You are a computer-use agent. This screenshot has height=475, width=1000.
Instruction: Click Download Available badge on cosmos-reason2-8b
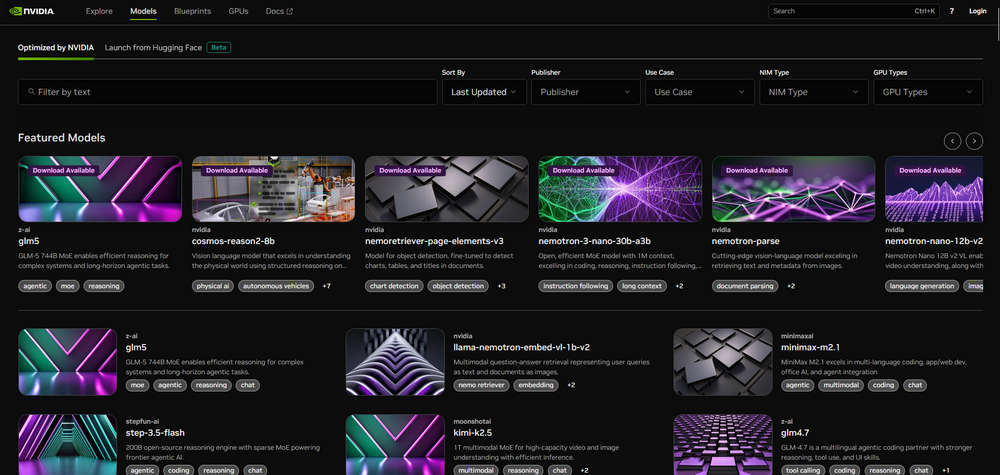pos(237,170)
